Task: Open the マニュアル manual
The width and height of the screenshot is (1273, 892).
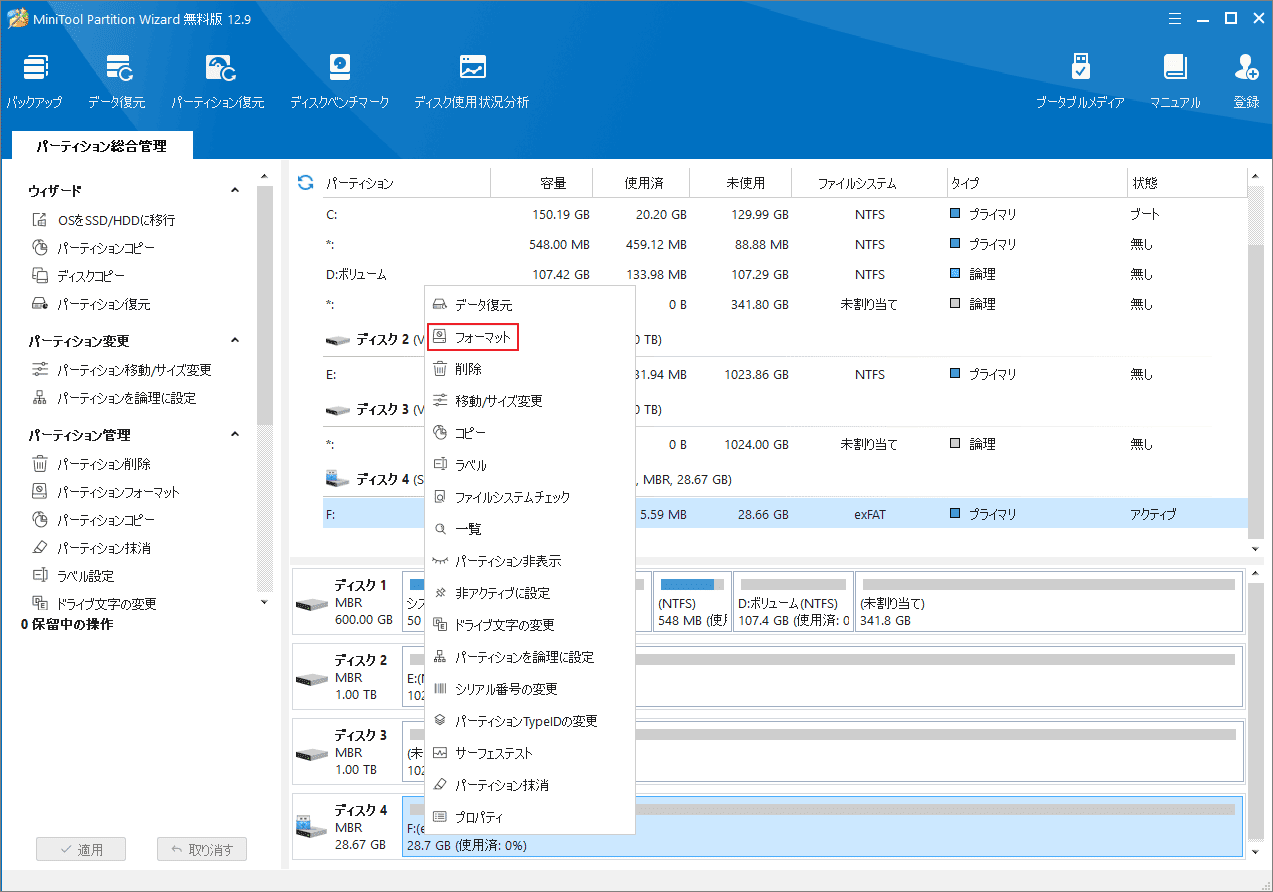Action: tap(1175, 81)
